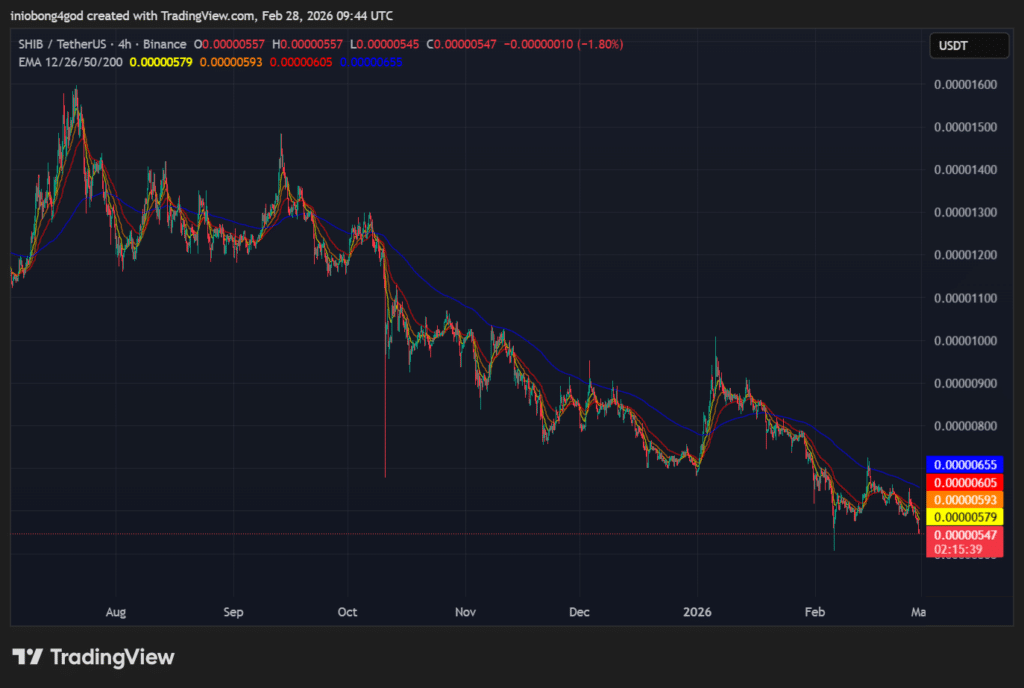Toggle the last price label 0.00000547

[964, 536]
